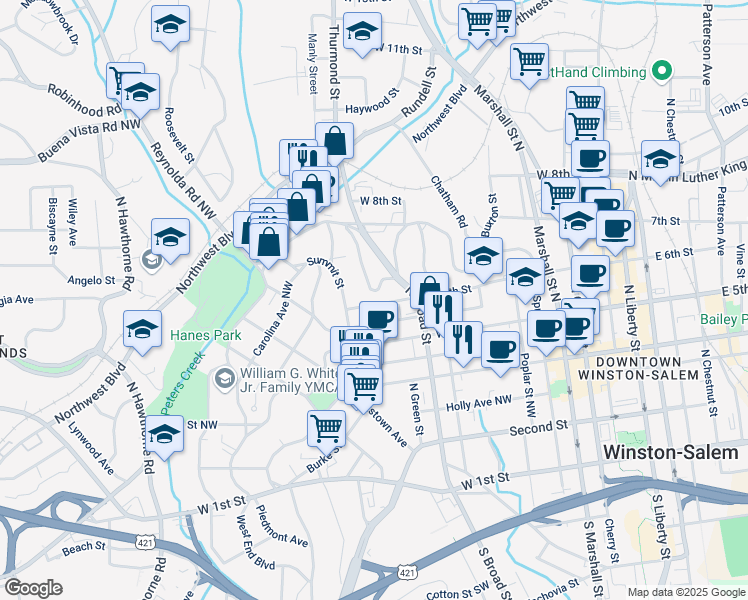Select school marker beside W 11th St
Screen dimensions: 748x600
point(362,31)
